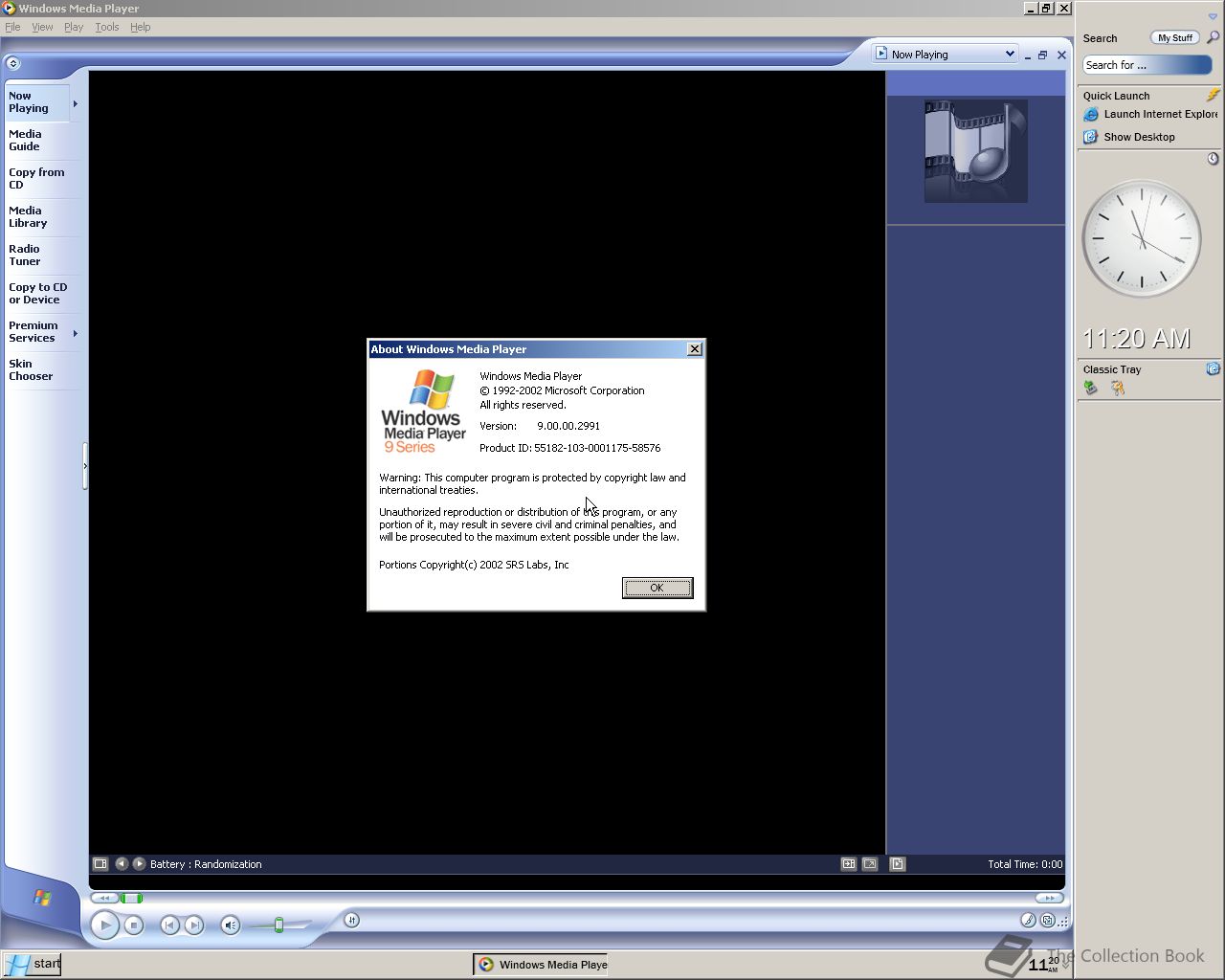The height and width of the screenshot is (980, 1225).
Task: Open the File menu
Action: click(12, 27)
